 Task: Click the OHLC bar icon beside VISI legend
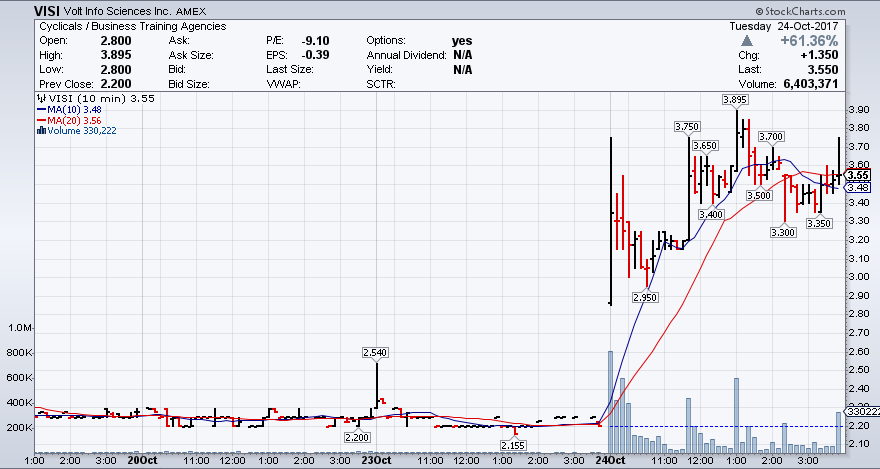(x=40, y=99)
